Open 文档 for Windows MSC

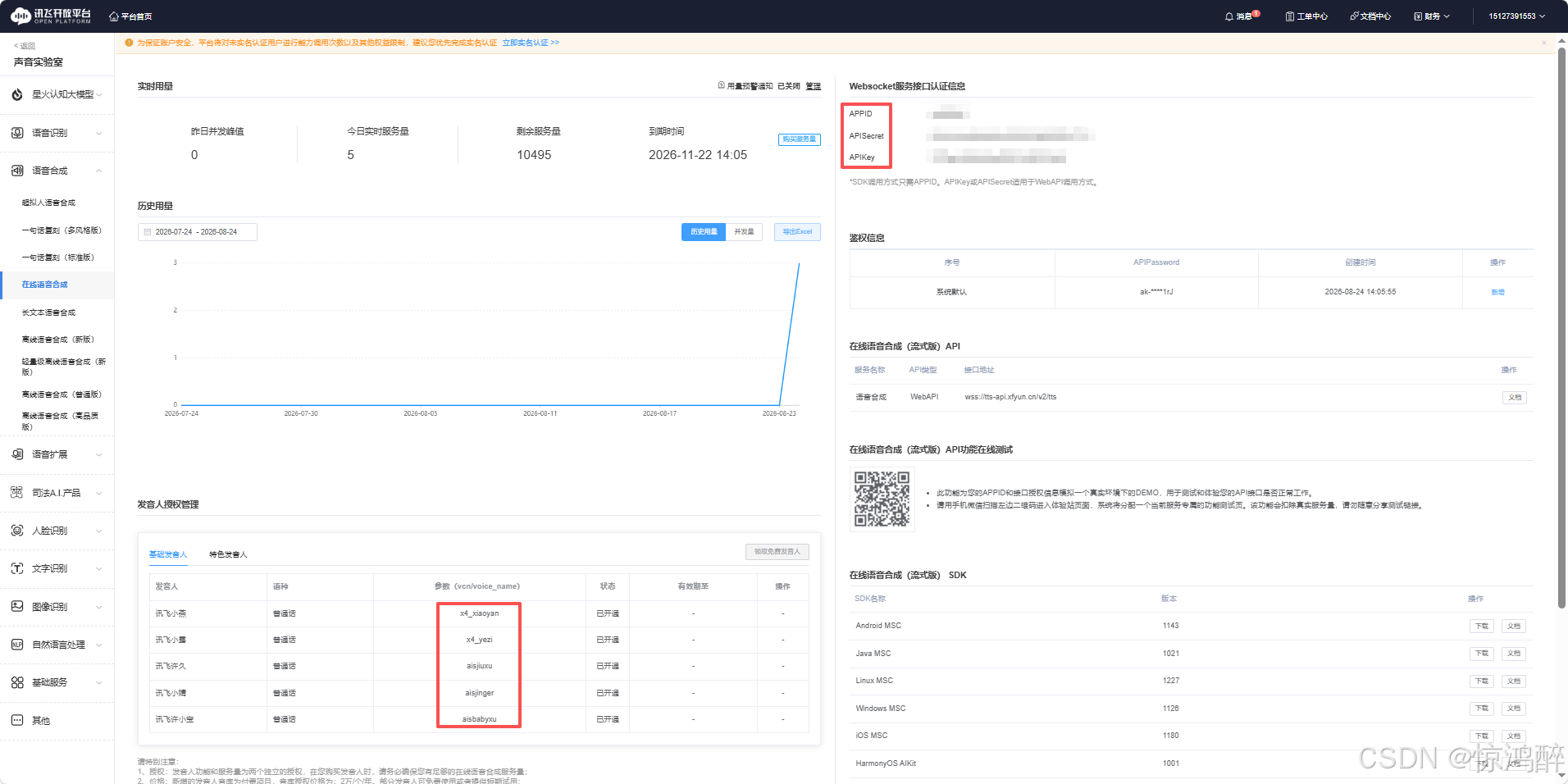tap(1514, 709)
